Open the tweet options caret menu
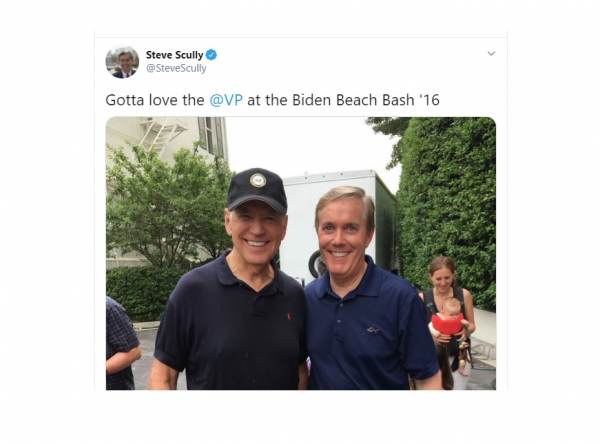The image size is (600, 444). coord(491,53)
